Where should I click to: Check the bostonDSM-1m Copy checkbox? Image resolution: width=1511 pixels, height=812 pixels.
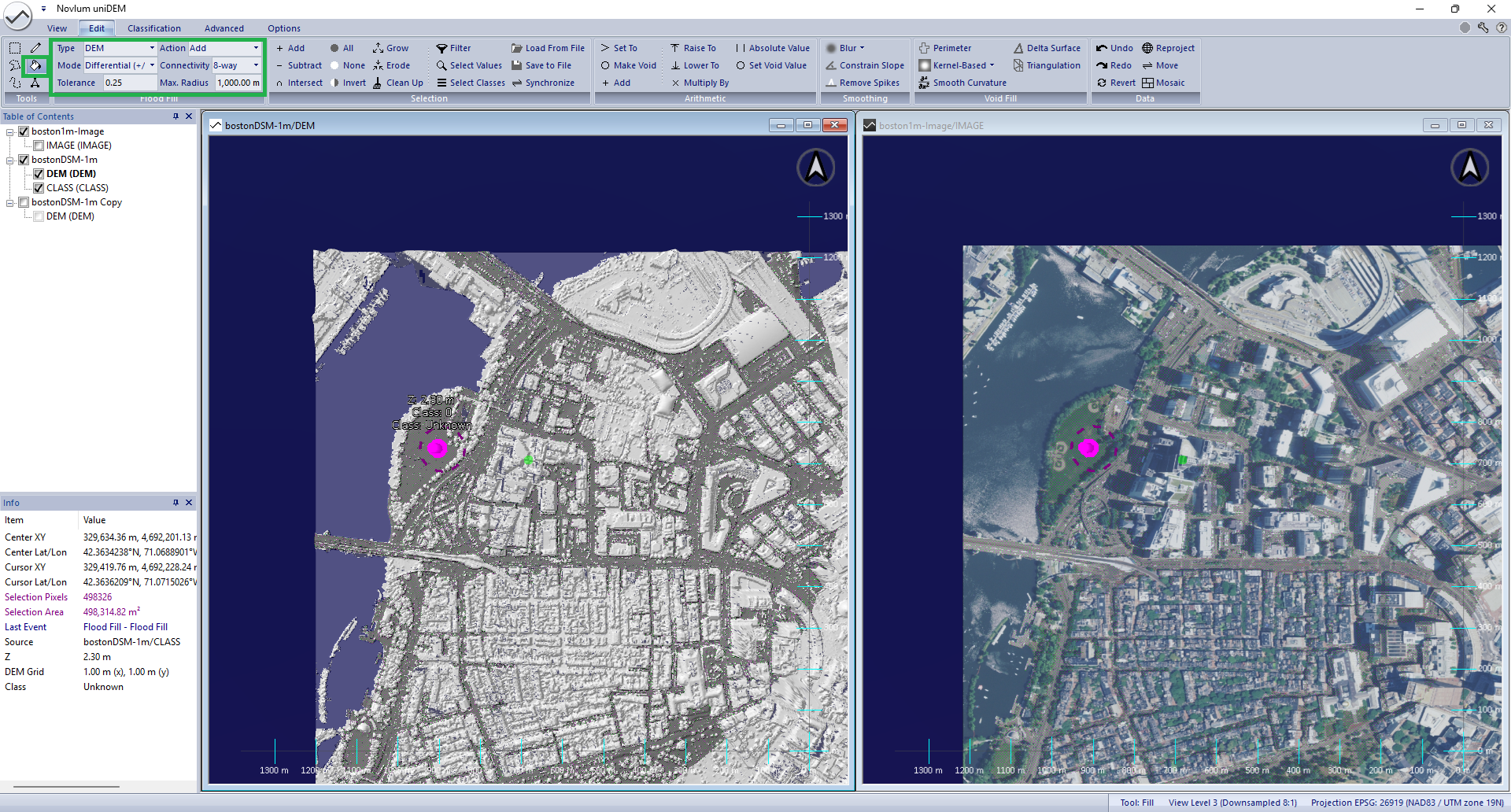(x=24, y=202)
